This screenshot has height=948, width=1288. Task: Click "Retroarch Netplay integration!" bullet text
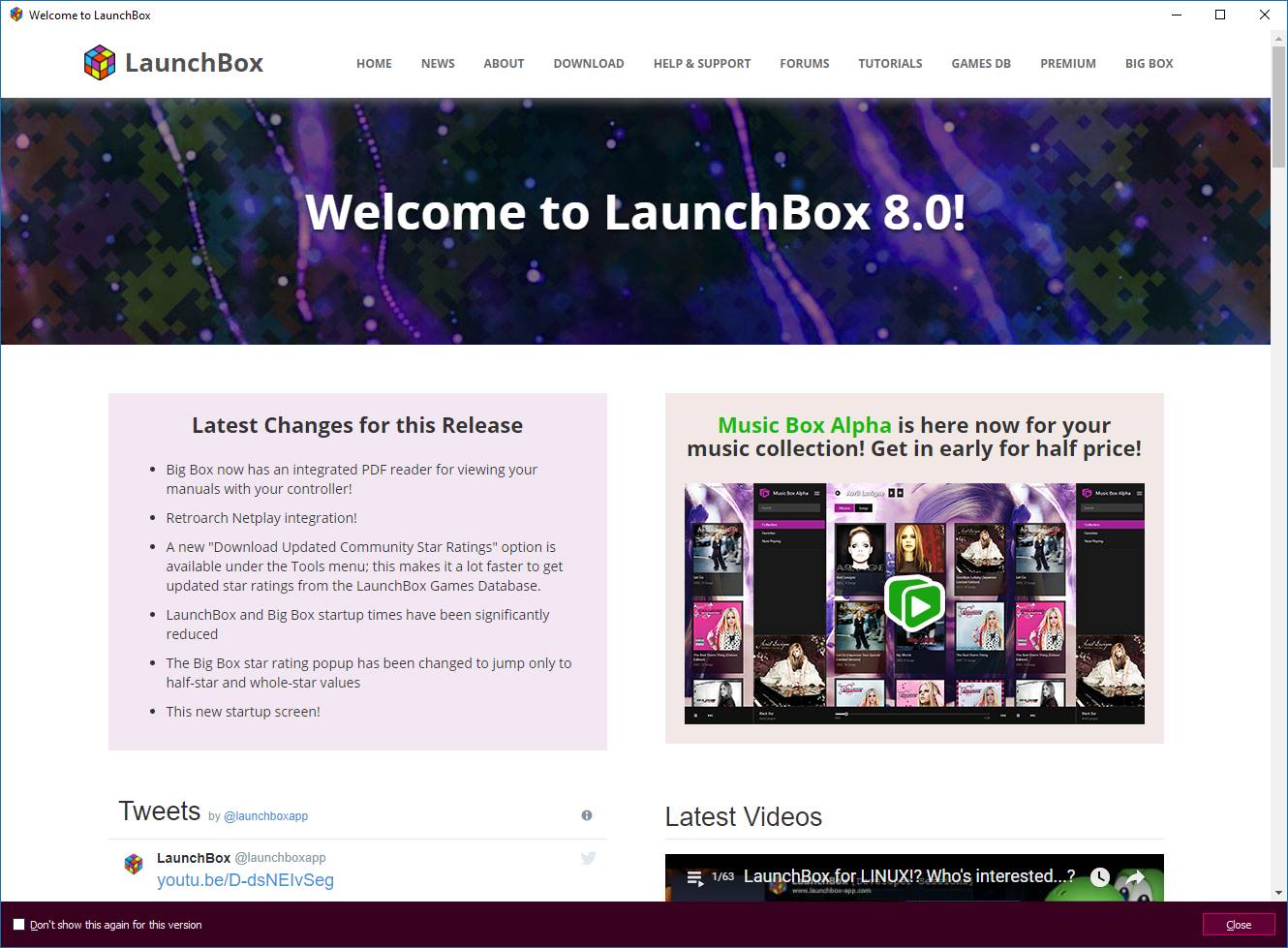261,518
